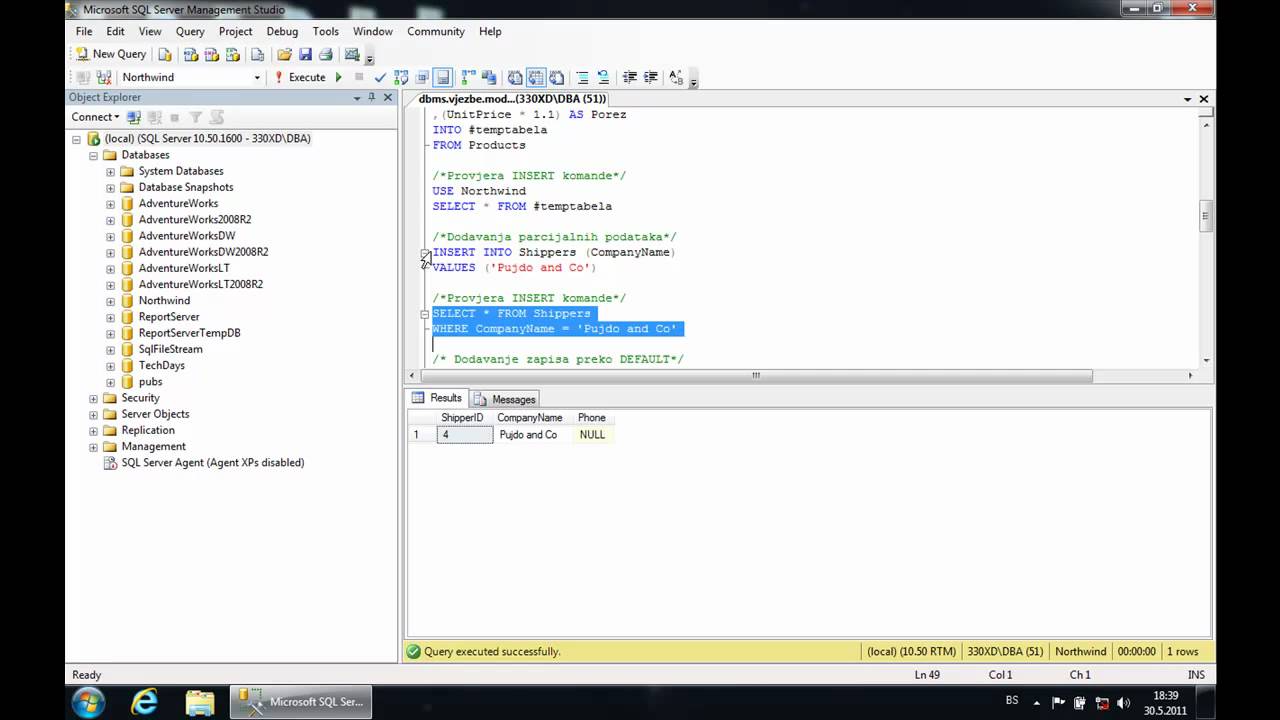Click the Object Explorer filter icon
This screenshot has width=1280, height=720.
pos(196,117)
